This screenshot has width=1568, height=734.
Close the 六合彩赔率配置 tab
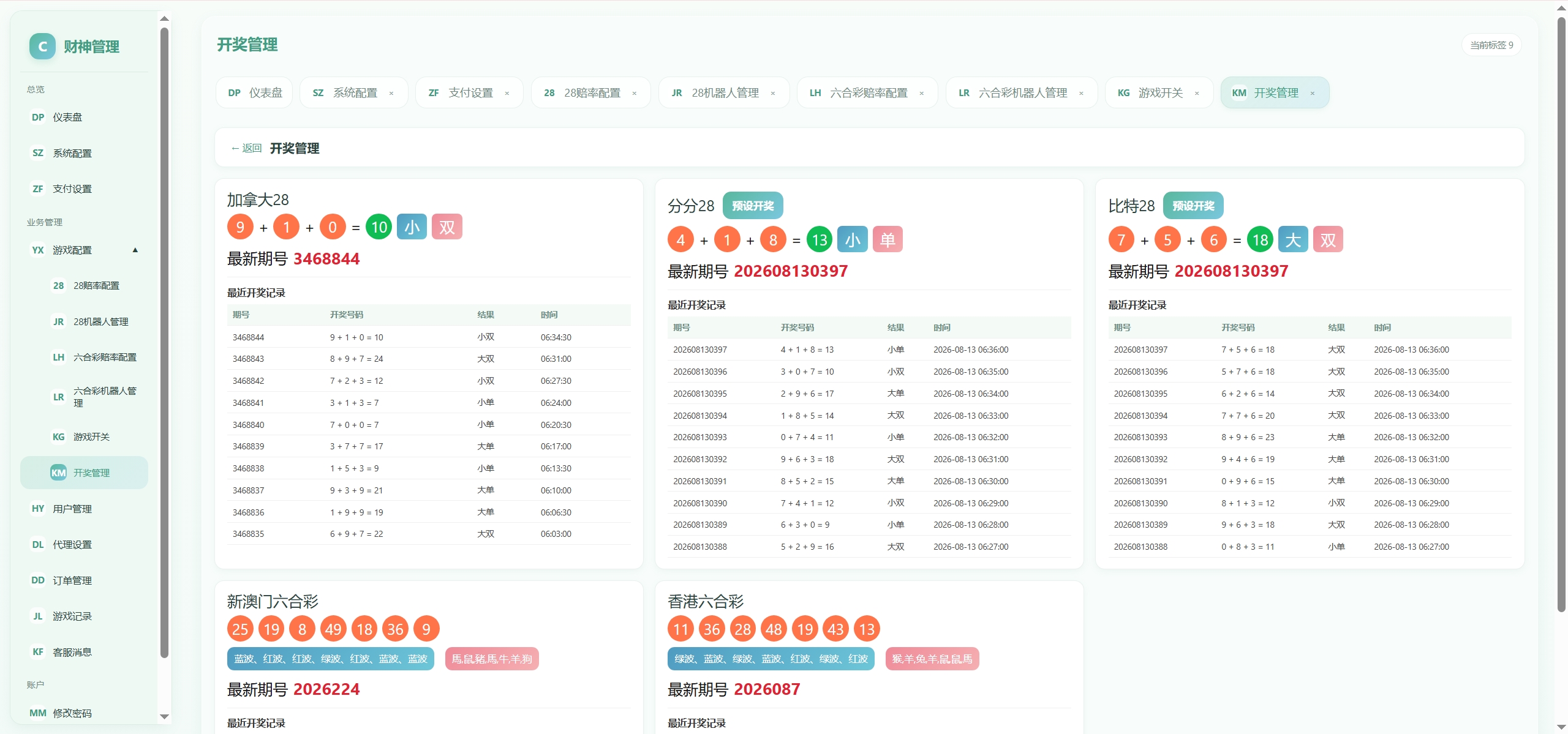pyautogui.click(x=922, y=93)
